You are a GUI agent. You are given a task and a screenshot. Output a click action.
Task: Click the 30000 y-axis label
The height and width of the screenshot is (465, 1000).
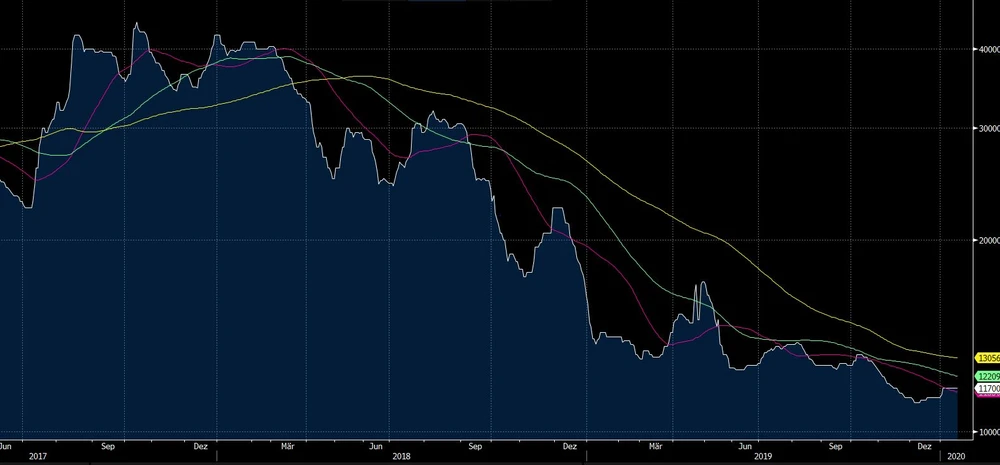[x=987, y=128]
